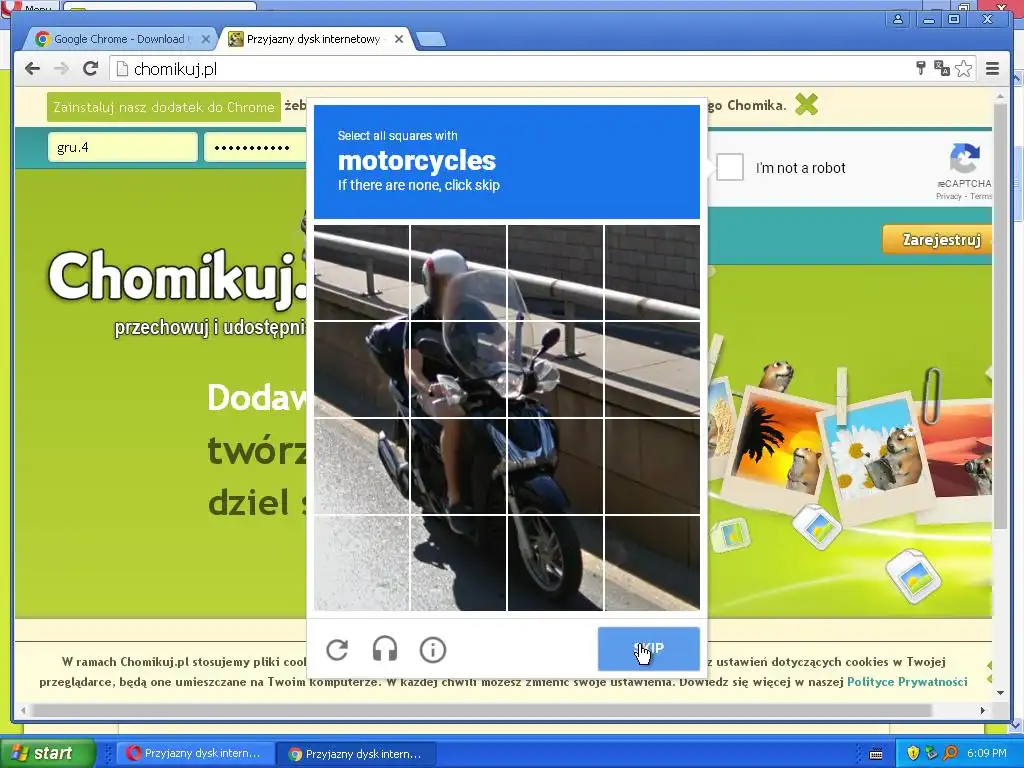Screen dimensions: 1024x768
Task: Open the Chrome hamburger menu
Action: coord(993,69)
